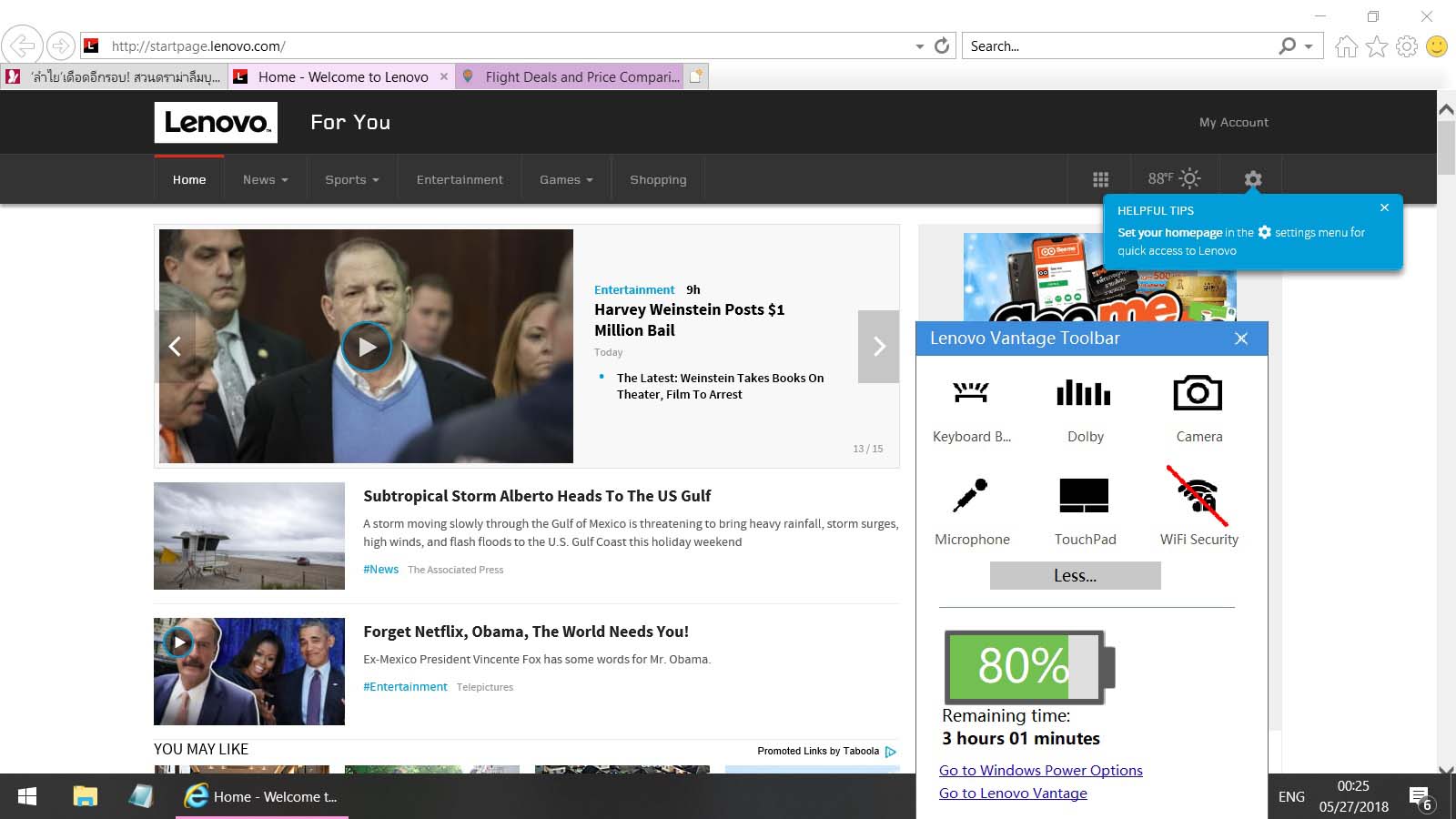Click the #Entertainment tag
Image resolution: width=1456 pixels, height=819 pixels.
coord(405,686)
